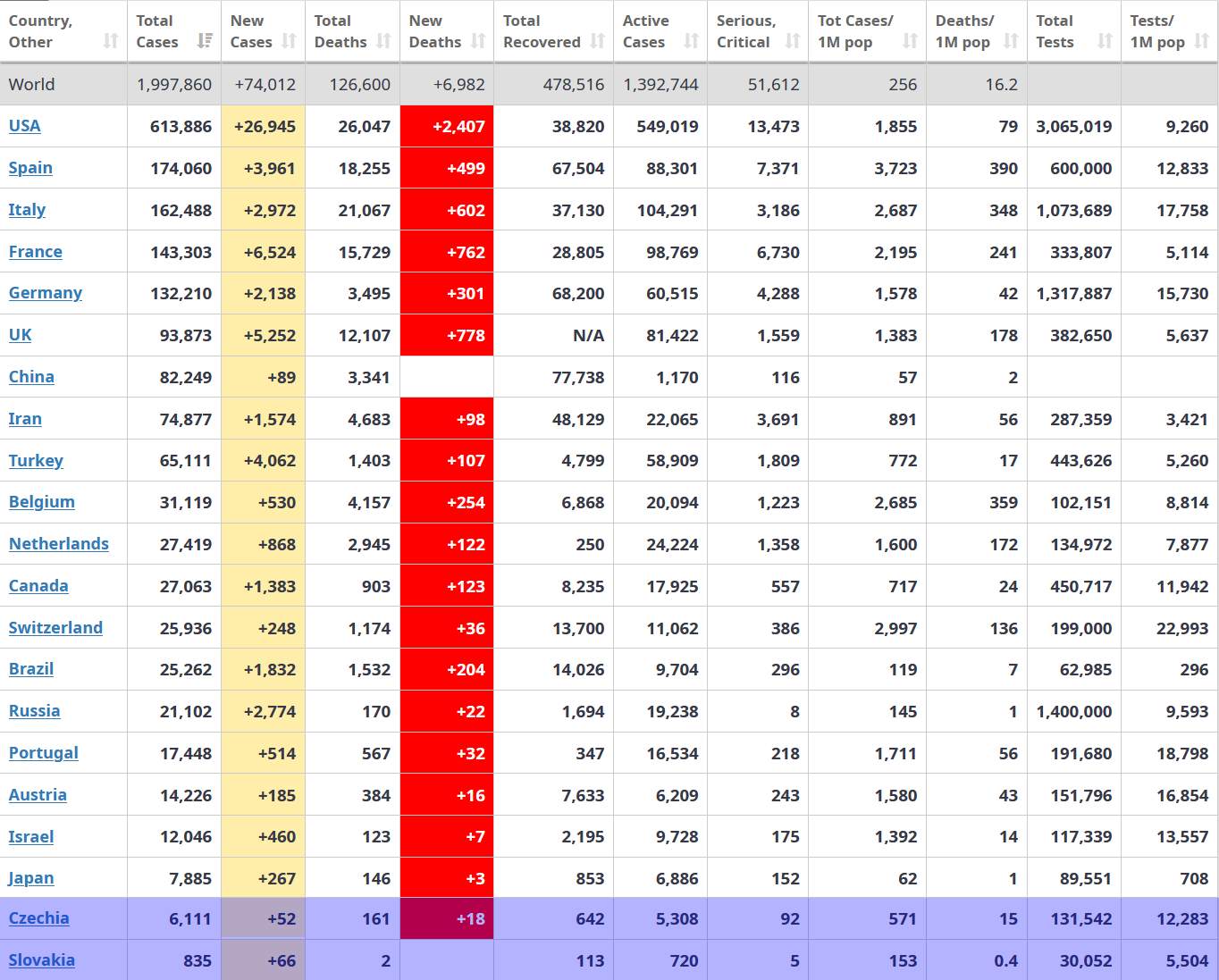
Task: Click the World total cases cell
Action: 174,85
